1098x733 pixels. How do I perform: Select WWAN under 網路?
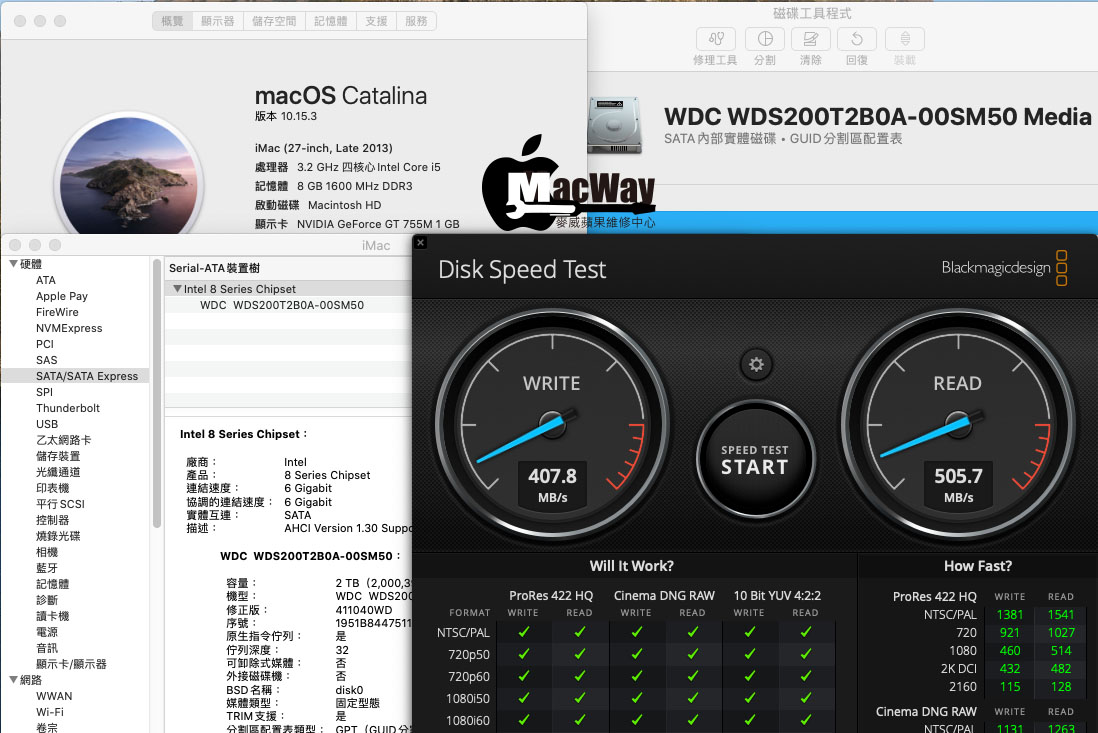54,696
